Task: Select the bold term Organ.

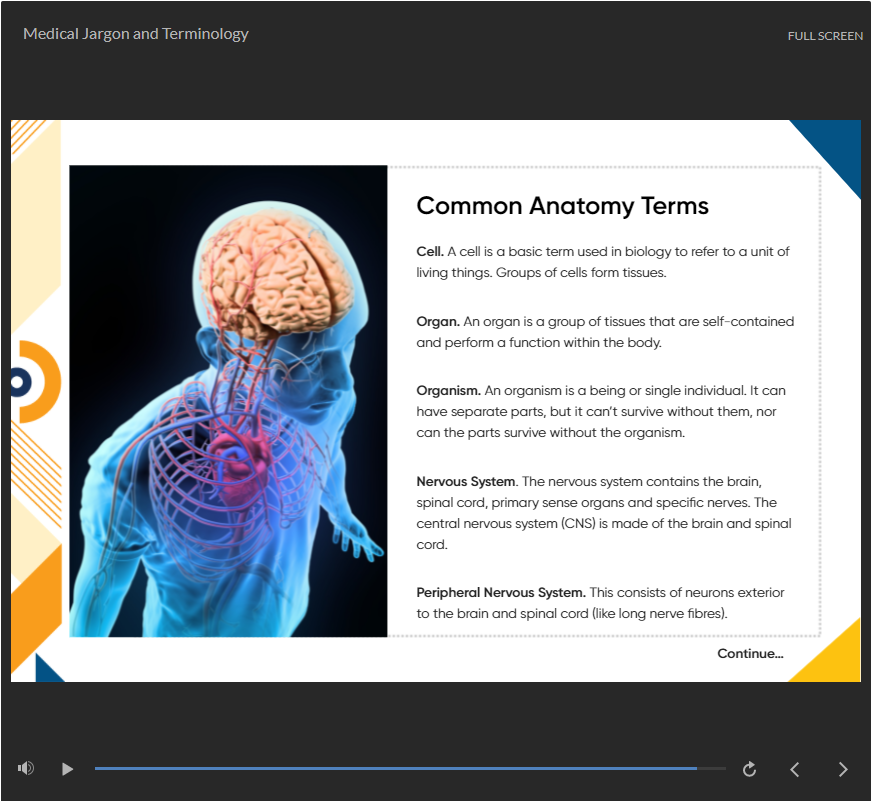Action: tap(438, 322)
